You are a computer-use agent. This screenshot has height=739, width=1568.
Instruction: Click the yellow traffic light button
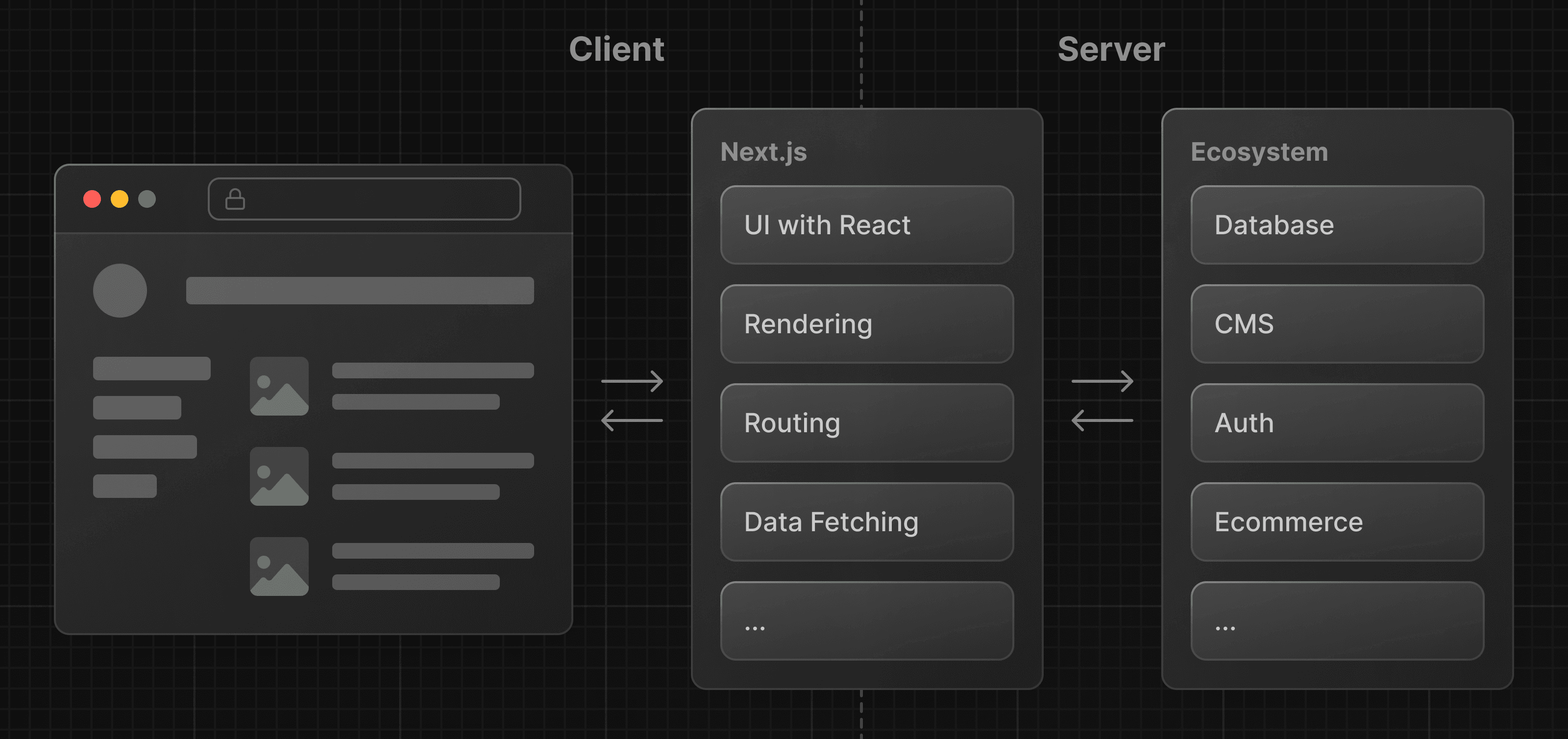pos(120,198)
